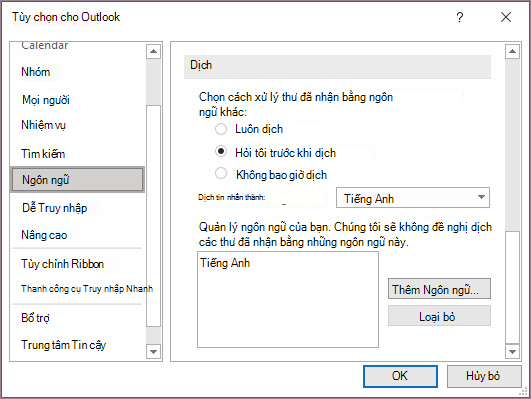Select the 'Luôn dịch' radio option
The width and height of the screenshot is (531, 399).
pyautogui.click(x=221, y=129)
